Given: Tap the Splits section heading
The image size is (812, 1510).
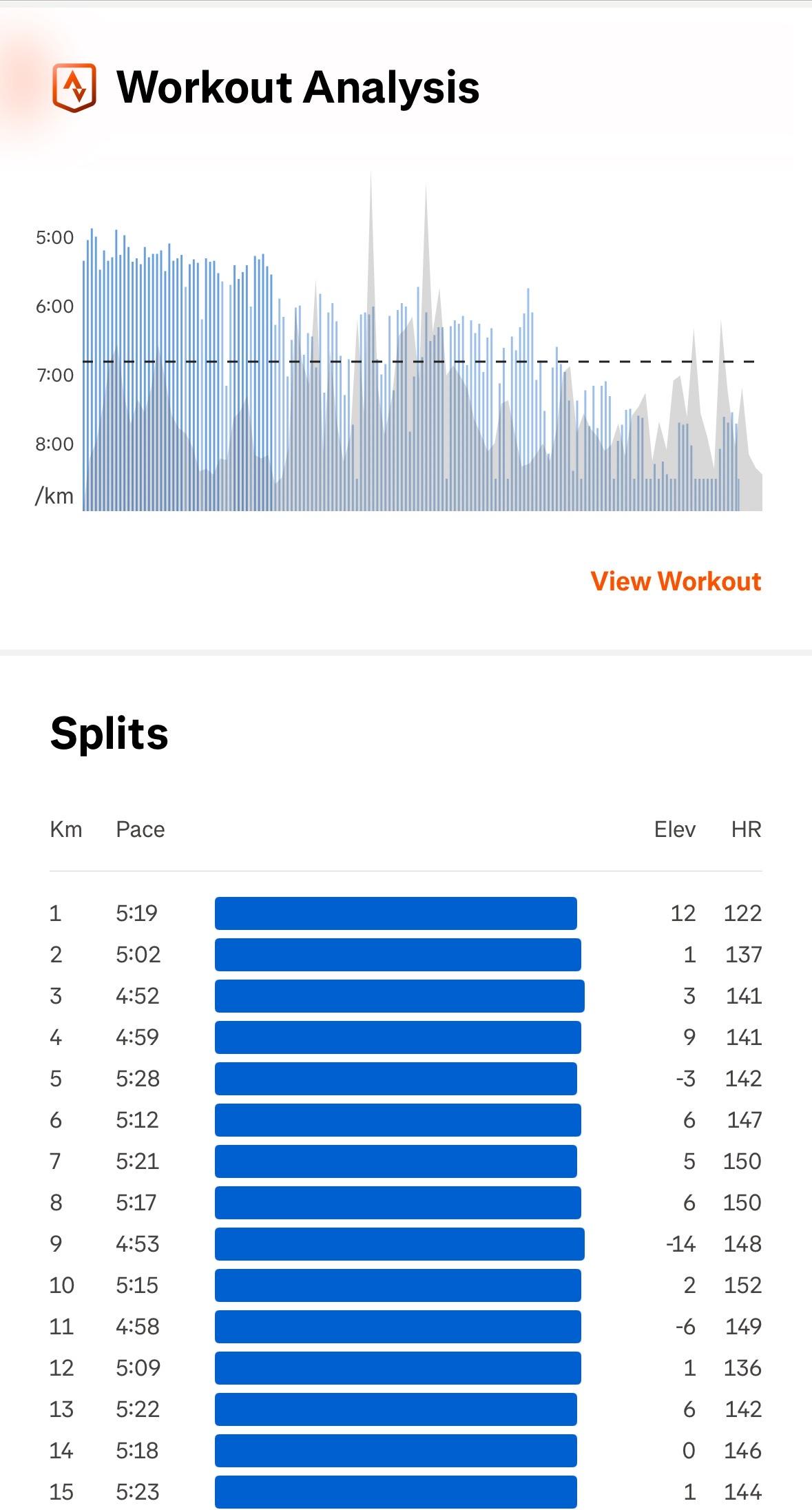Looking at the screenshot, I should coord(110,733).
